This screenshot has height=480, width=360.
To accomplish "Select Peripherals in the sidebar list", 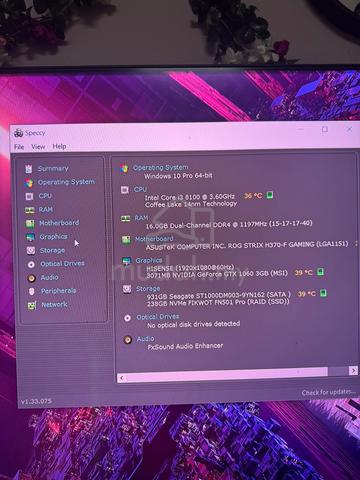I will coord(58,291).
